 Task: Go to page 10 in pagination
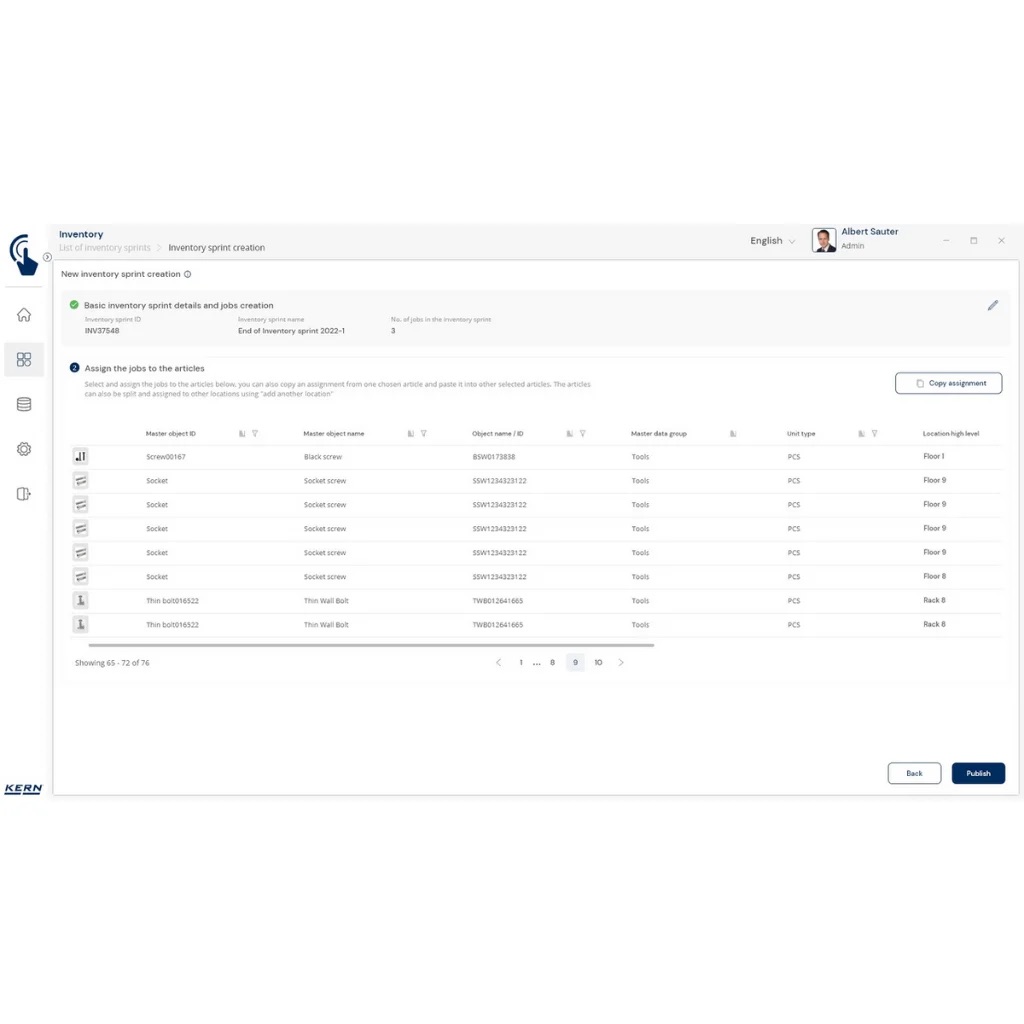[598, 663]
